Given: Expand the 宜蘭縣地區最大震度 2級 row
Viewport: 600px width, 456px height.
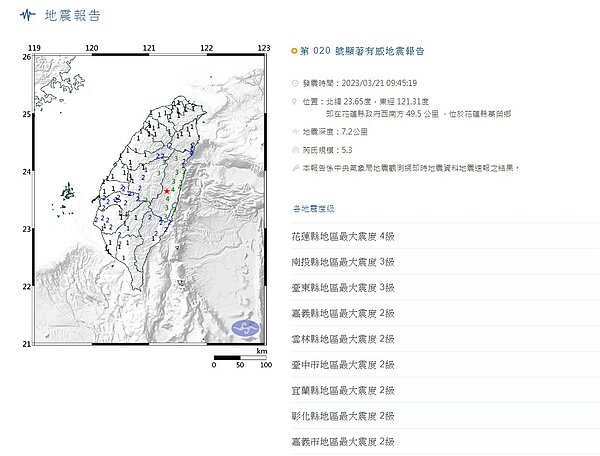Looking at the screenshot, I should point(445,390).
